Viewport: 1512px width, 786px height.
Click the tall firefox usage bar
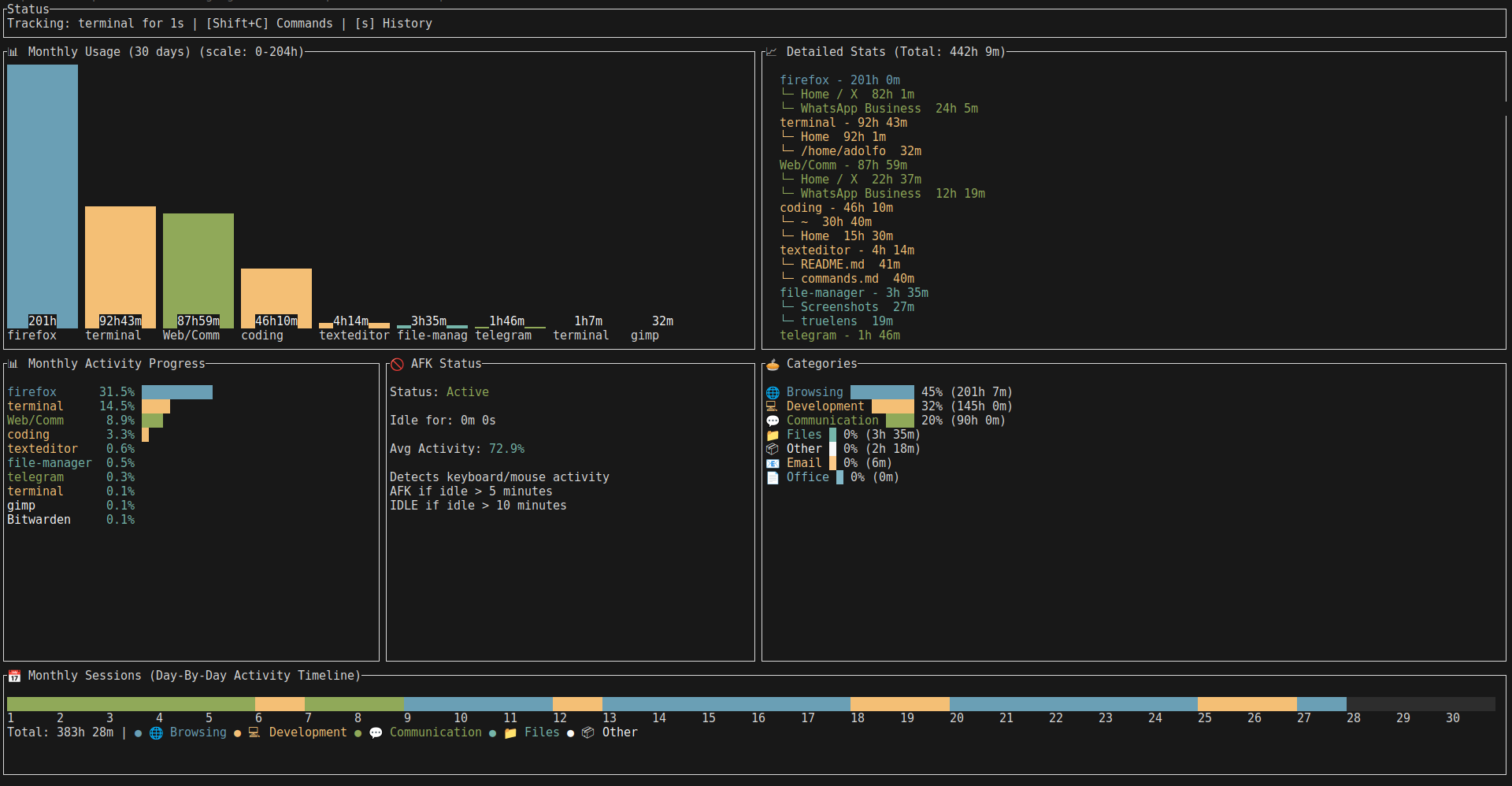tap(43, 196)
